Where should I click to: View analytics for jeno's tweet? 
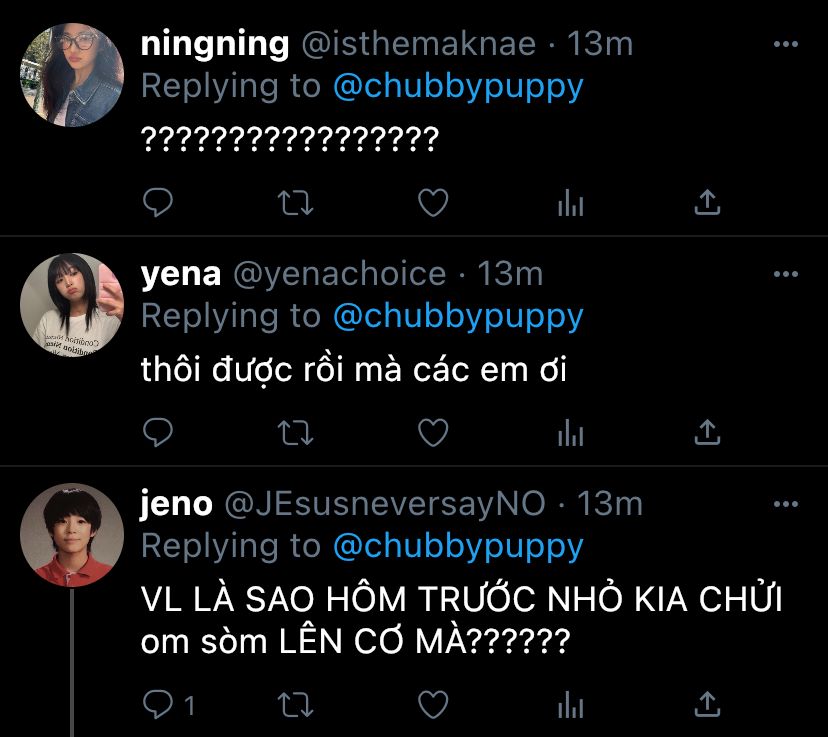click(570, 705)
